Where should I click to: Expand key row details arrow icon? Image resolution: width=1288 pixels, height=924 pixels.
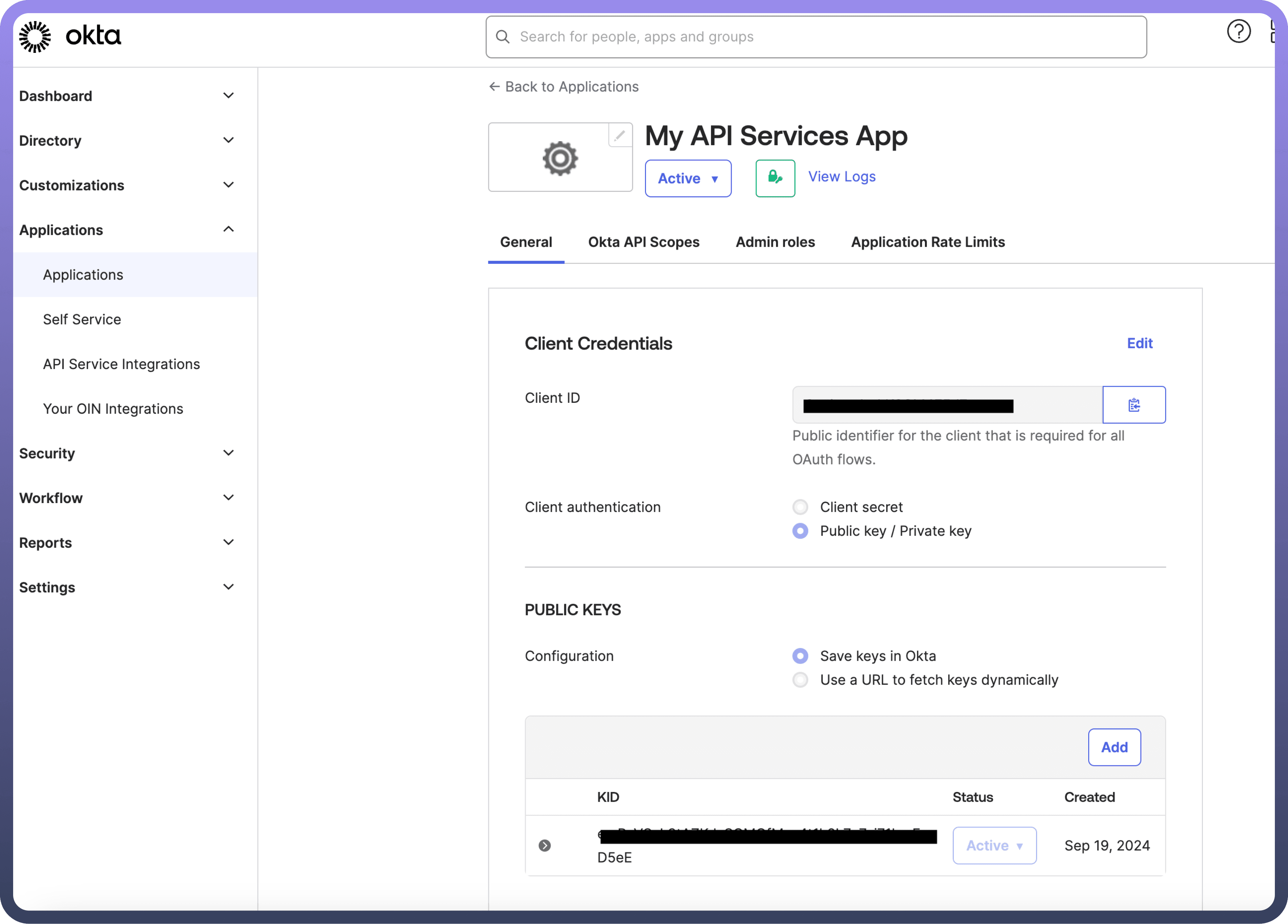(544, 845)
